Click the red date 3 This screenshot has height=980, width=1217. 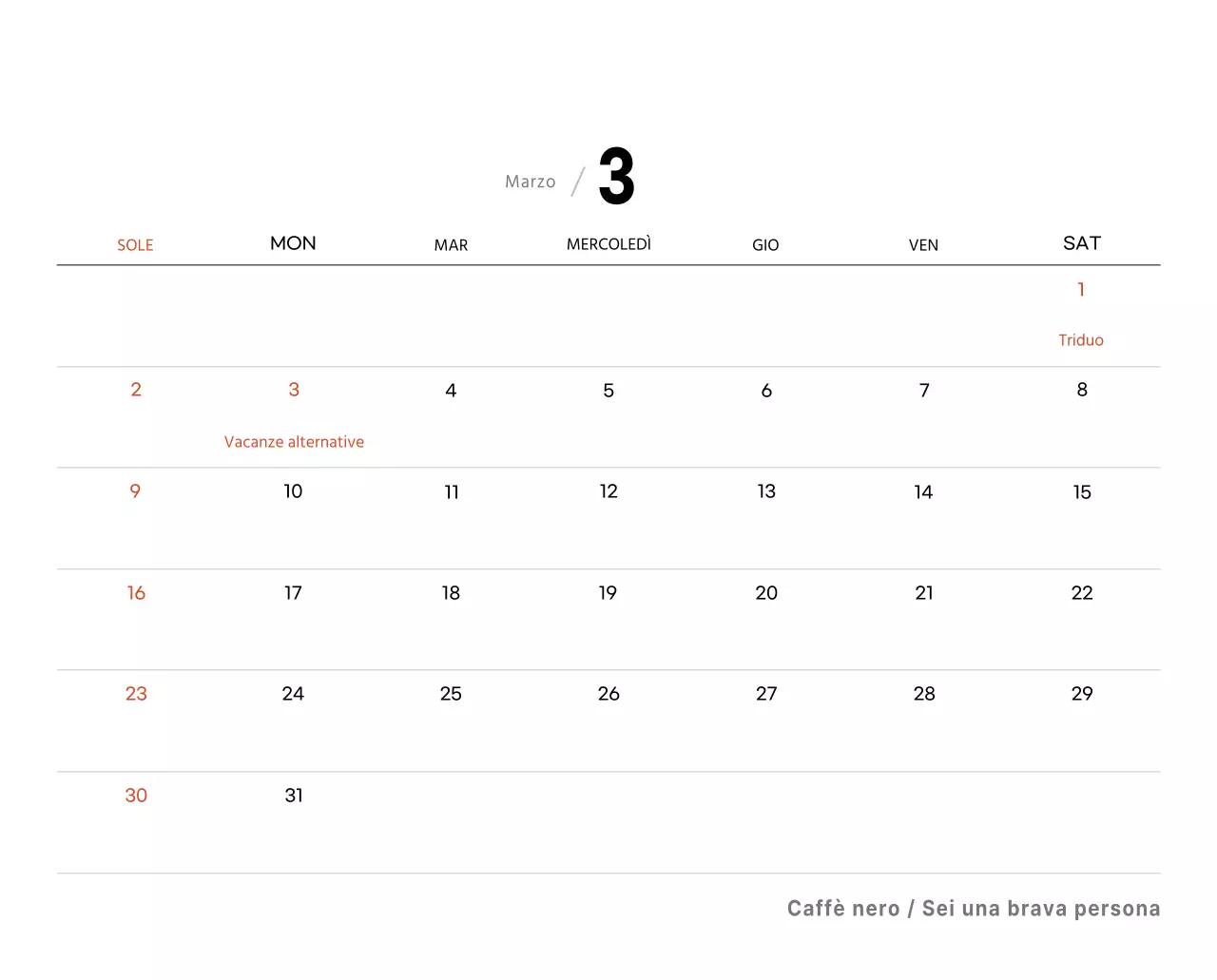pyautogui.click(x=294, y=390)
